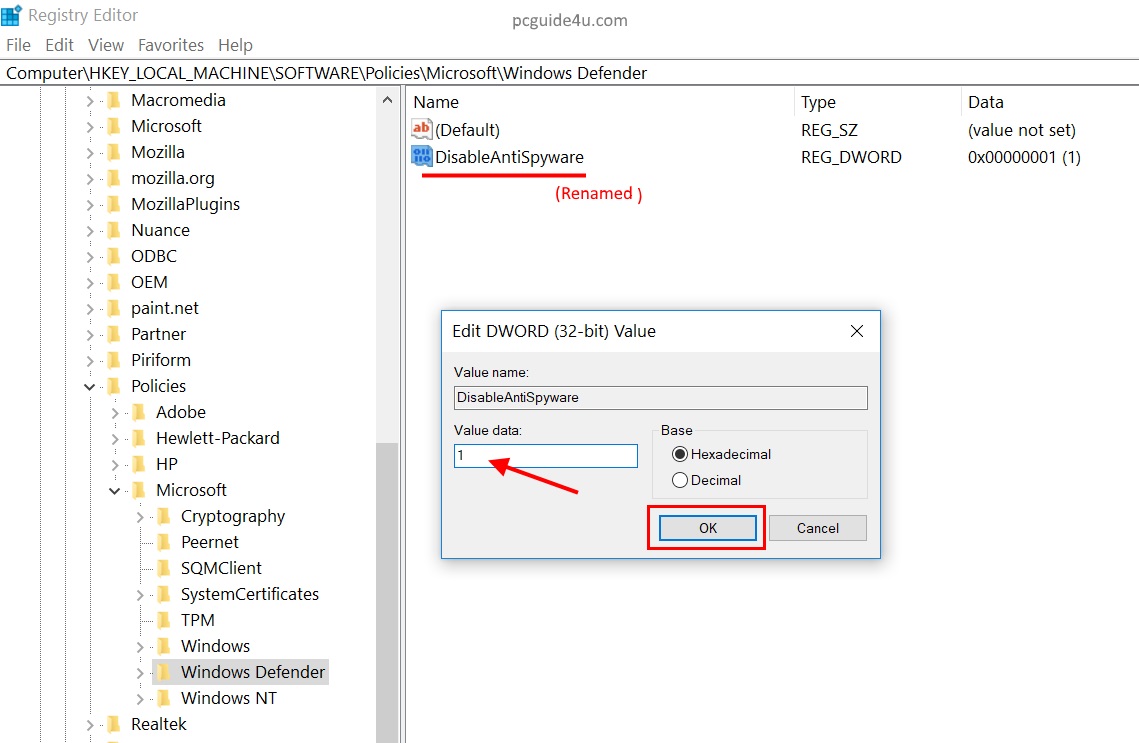This screenshot has width=1139, height=743.
Task: Click the DisableAntiSpyware DWORD value icon
Action: [x=421, y=157]
